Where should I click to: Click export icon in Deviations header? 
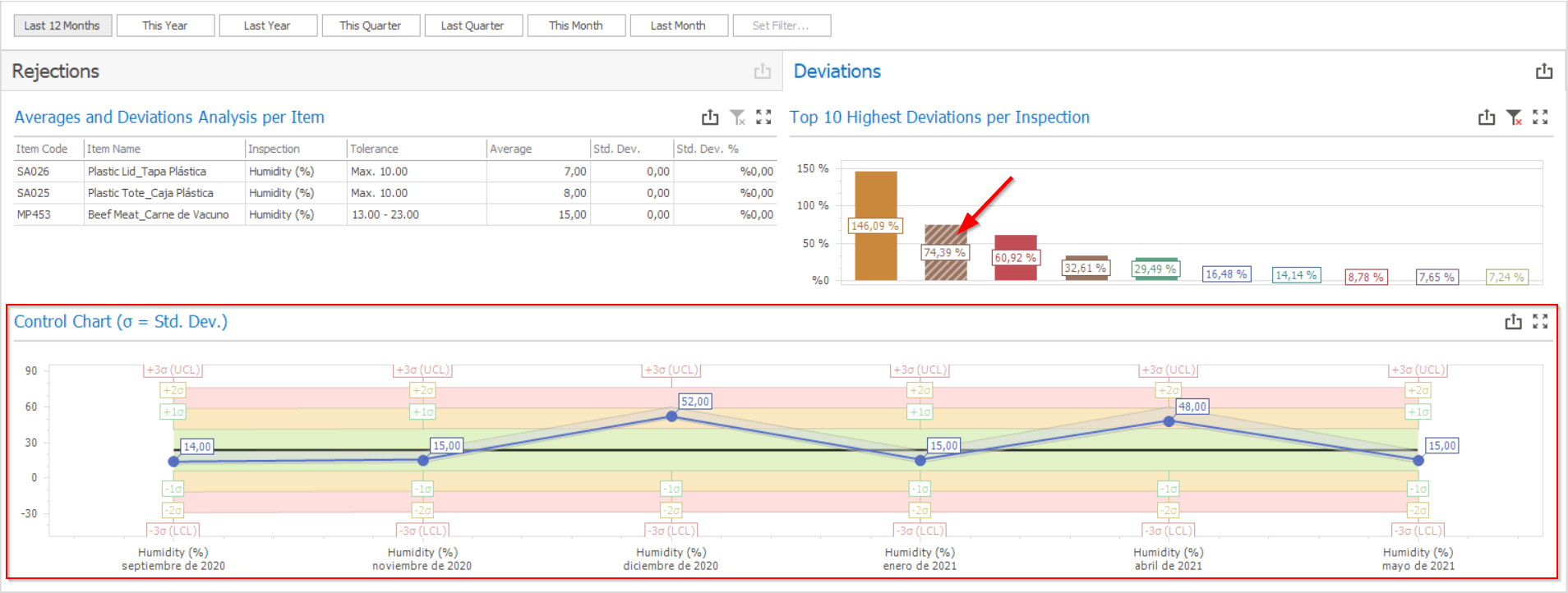point(1544,71)
